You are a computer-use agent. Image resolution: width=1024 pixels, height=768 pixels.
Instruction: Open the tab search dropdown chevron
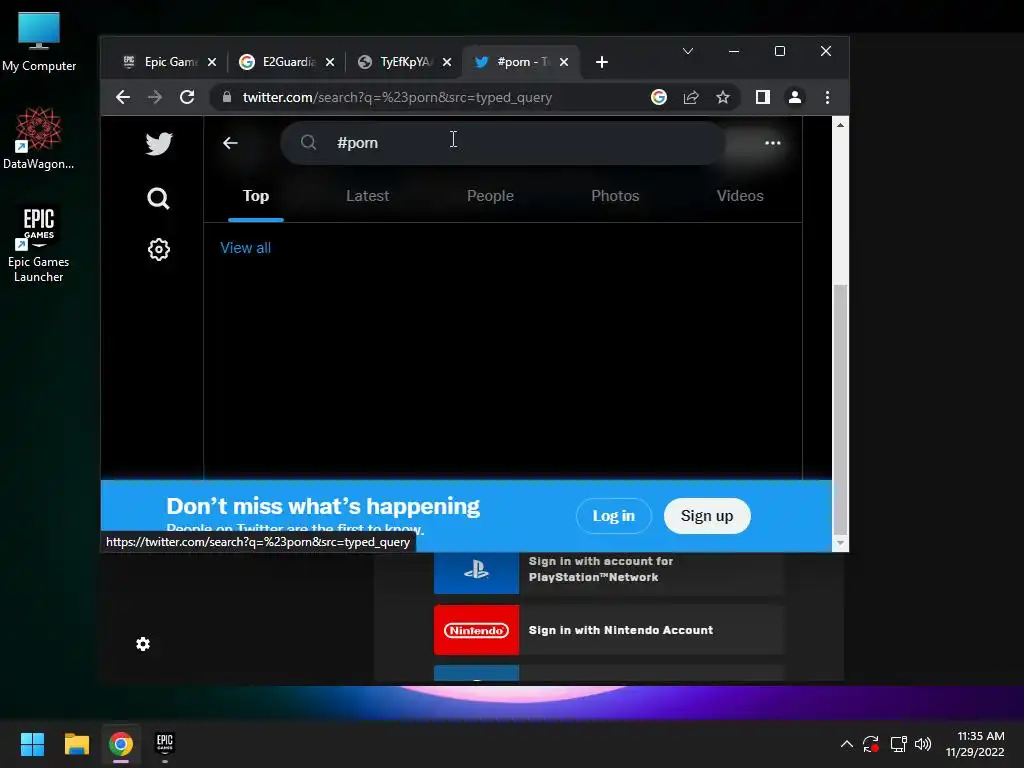[x=688, y=51]
